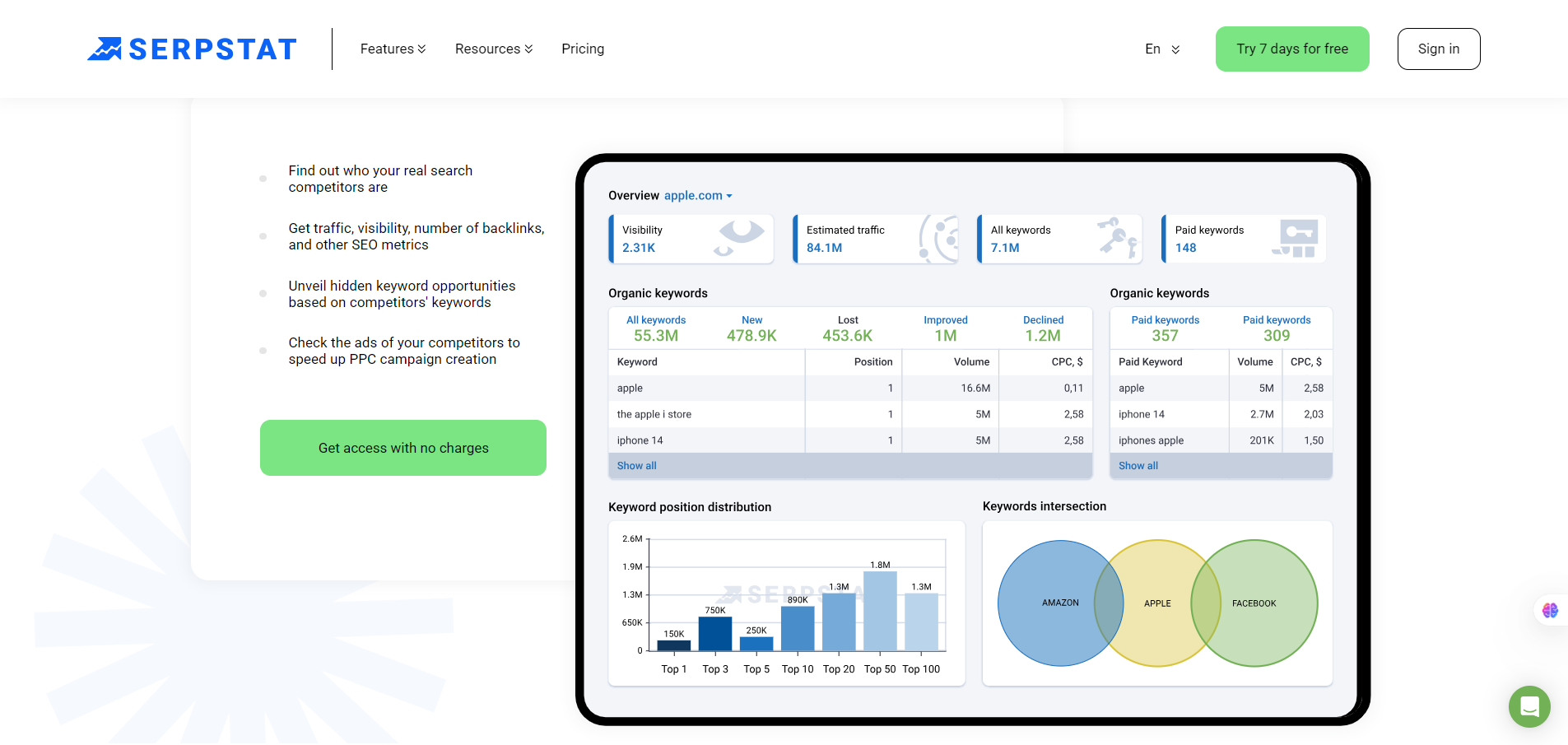Click the Top 10 890K bar
This screenshot has width=1568, height=745.
798,628
